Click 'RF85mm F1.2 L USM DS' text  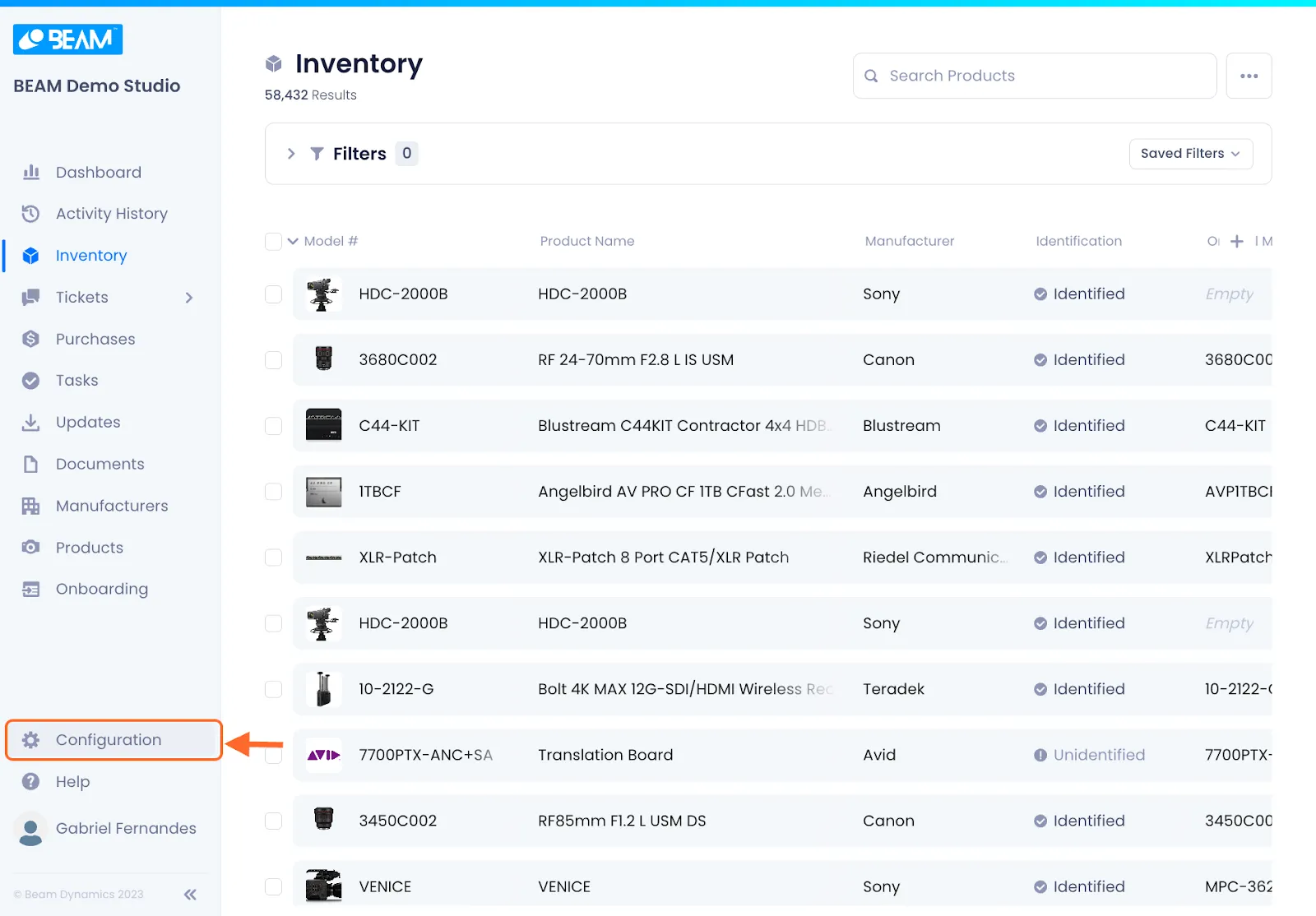pyautogui.click(x=622, y=821)
